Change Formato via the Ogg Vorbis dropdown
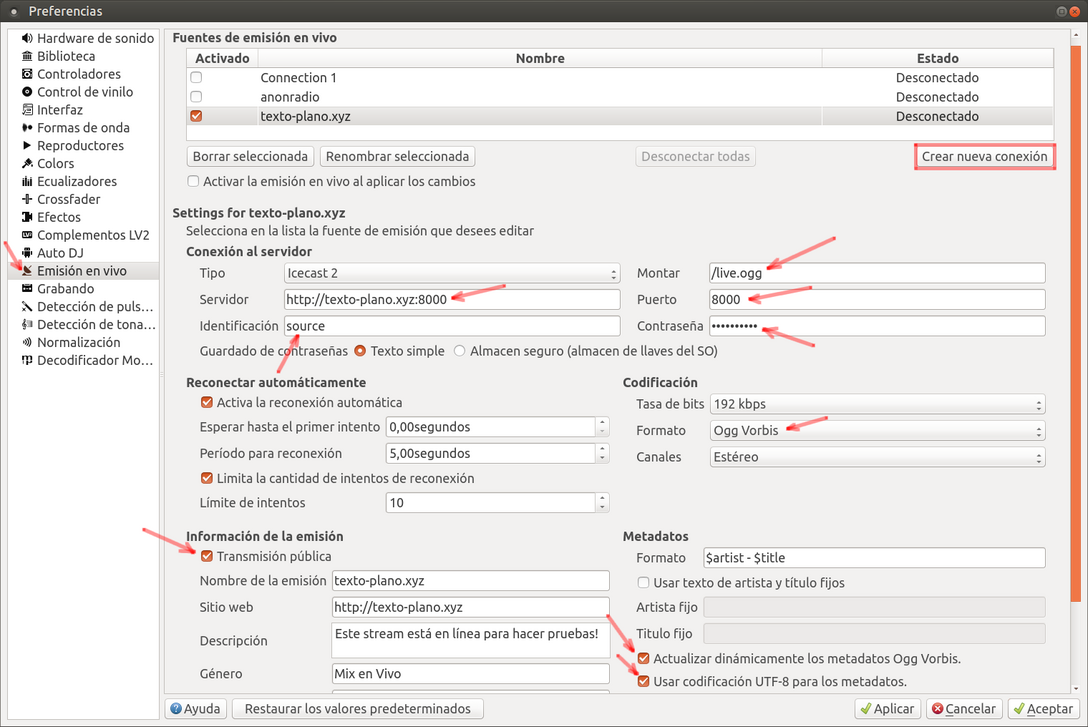Viewport: 1088px width, 727px height. tap(877, 430)
